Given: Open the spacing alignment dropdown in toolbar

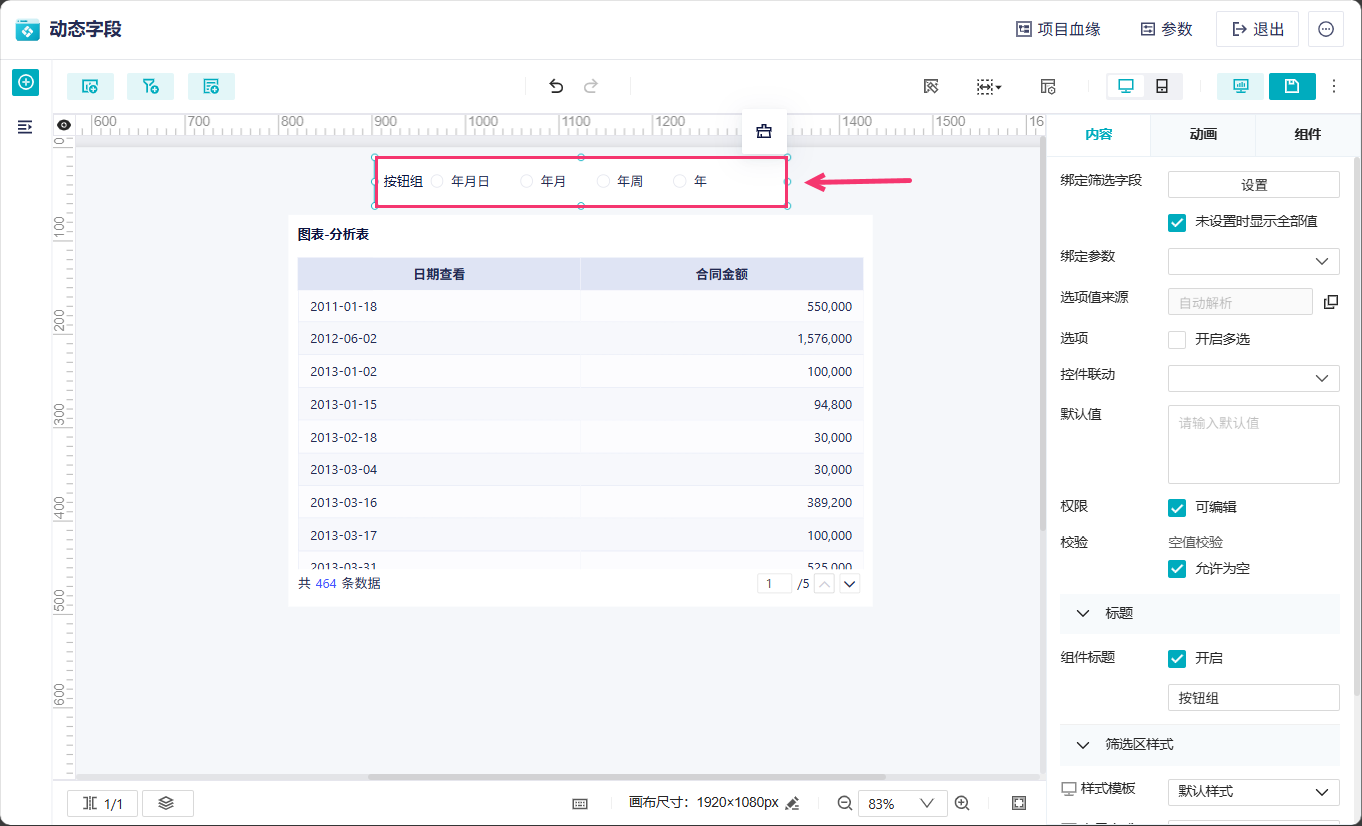Looking at the screenshot, I should 989,87.
